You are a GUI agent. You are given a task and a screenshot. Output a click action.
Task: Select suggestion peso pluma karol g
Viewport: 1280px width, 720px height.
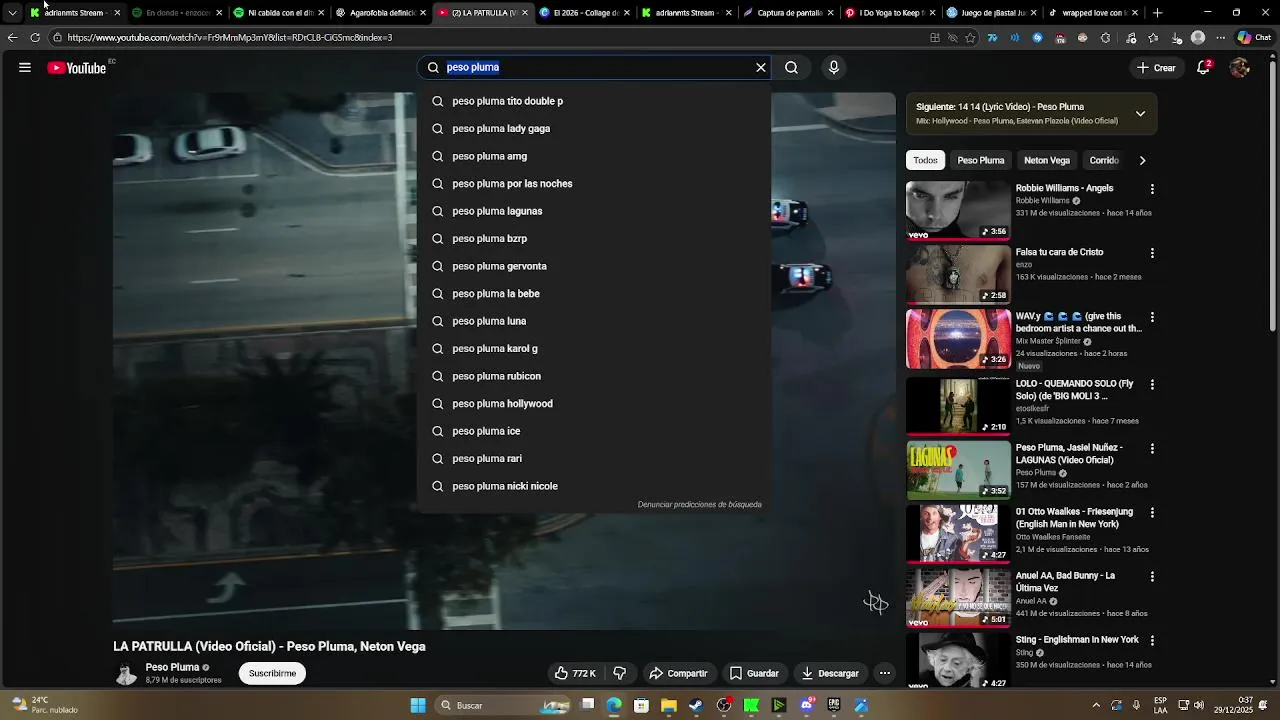coord(594,349)
